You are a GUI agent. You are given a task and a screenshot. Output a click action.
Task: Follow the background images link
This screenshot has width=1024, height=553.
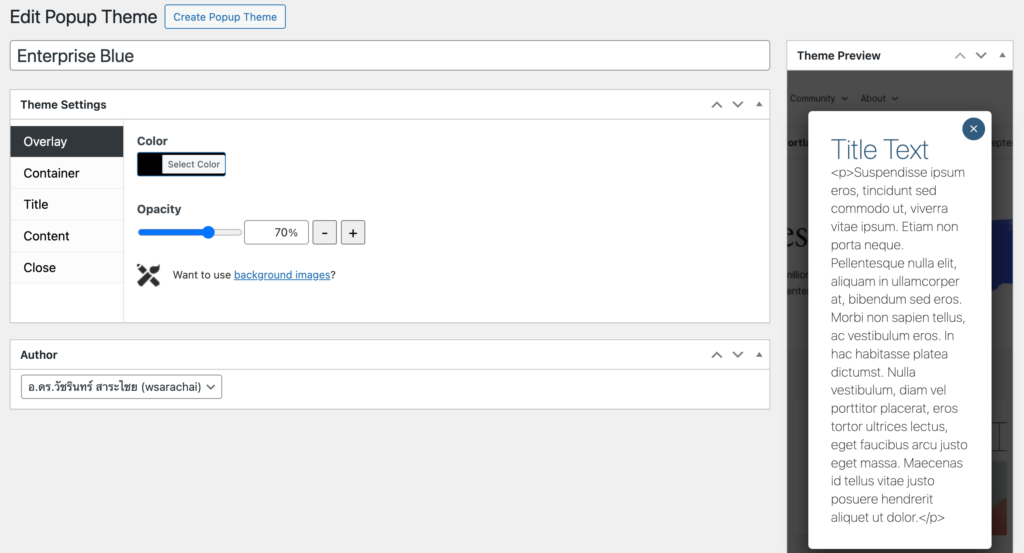click(282, 275)
